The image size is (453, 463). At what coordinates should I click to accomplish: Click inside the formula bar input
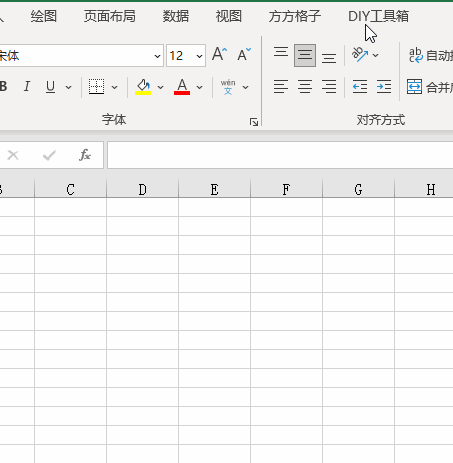click(280, 155)
